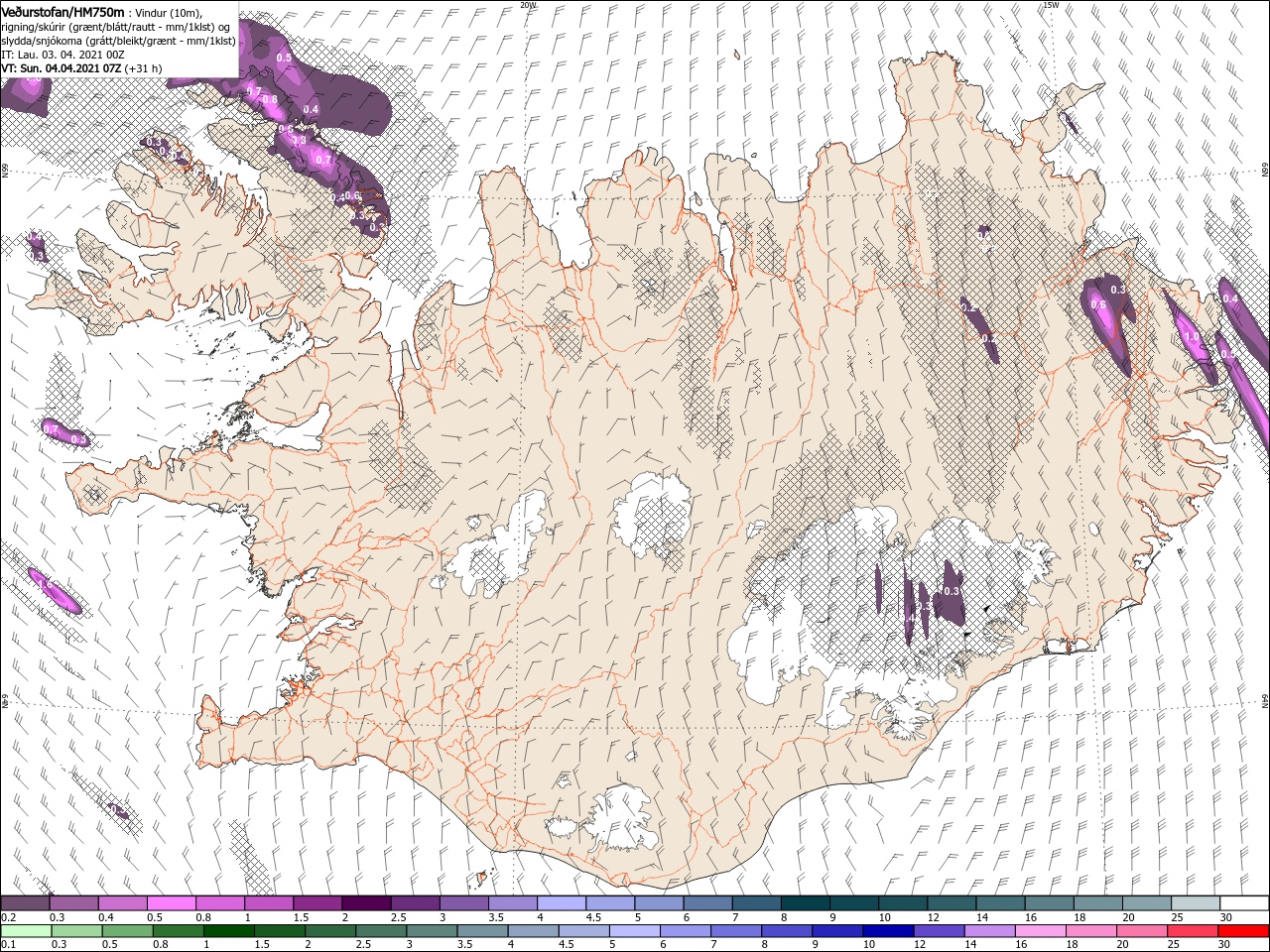1270x952 pixels.
Task: Click the +31 h forecast offset text
Action: [x=144, y=68]
